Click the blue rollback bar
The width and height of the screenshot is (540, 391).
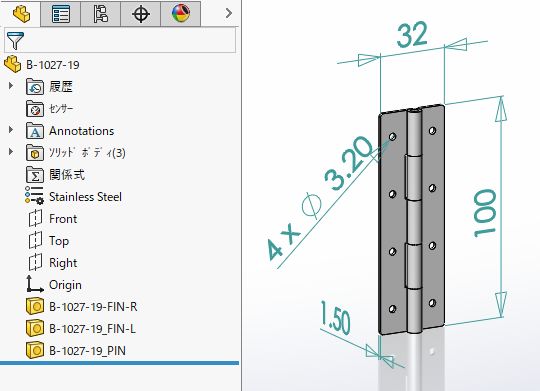point(119,363)
